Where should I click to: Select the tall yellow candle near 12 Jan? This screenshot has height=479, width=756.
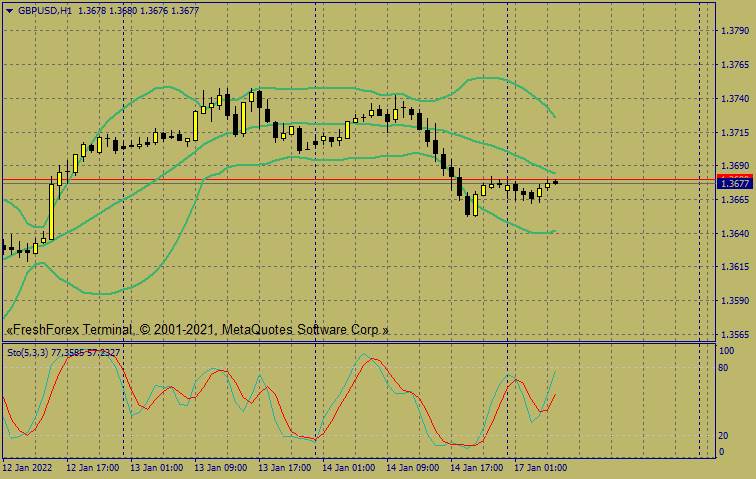(51, 210)
